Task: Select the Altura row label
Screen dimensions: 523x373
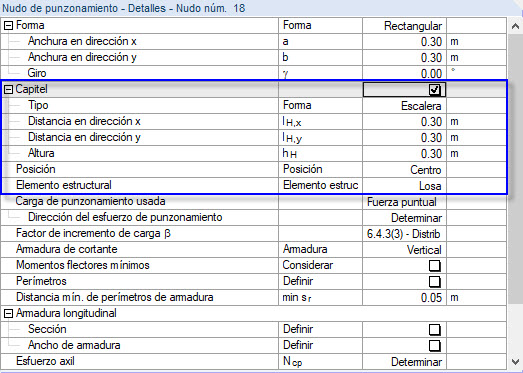Action: [x=41, y=153]
